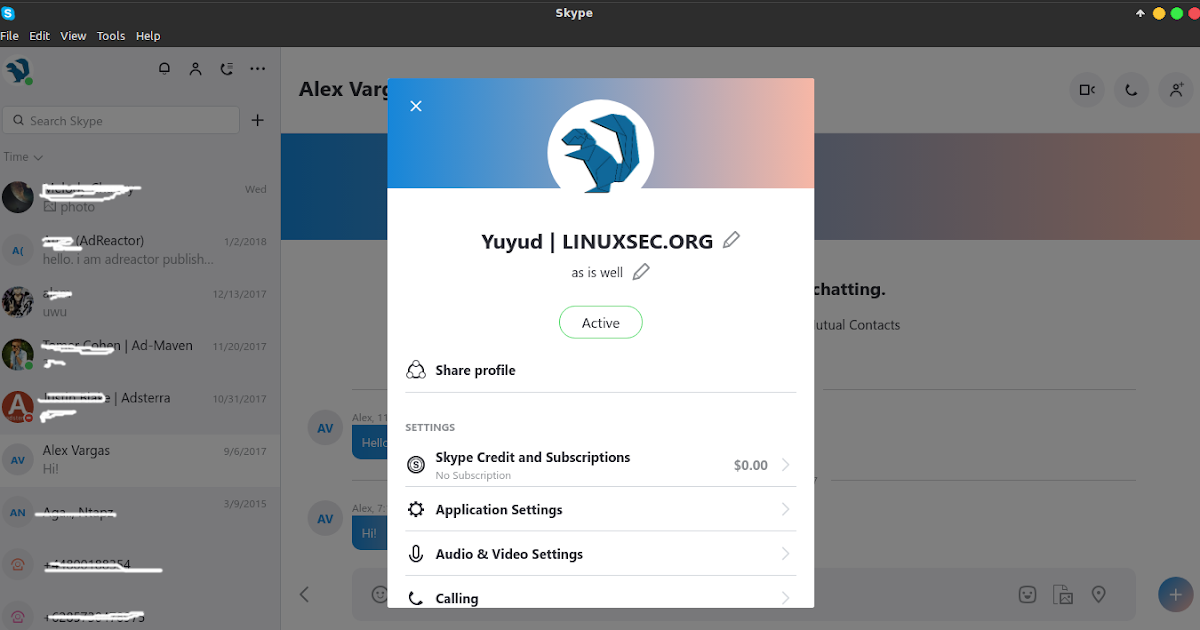This screenshot has width=1200, height=630.
Task: Click the up-arrow icon in the title bar
Action: (x=1140, y=13)
